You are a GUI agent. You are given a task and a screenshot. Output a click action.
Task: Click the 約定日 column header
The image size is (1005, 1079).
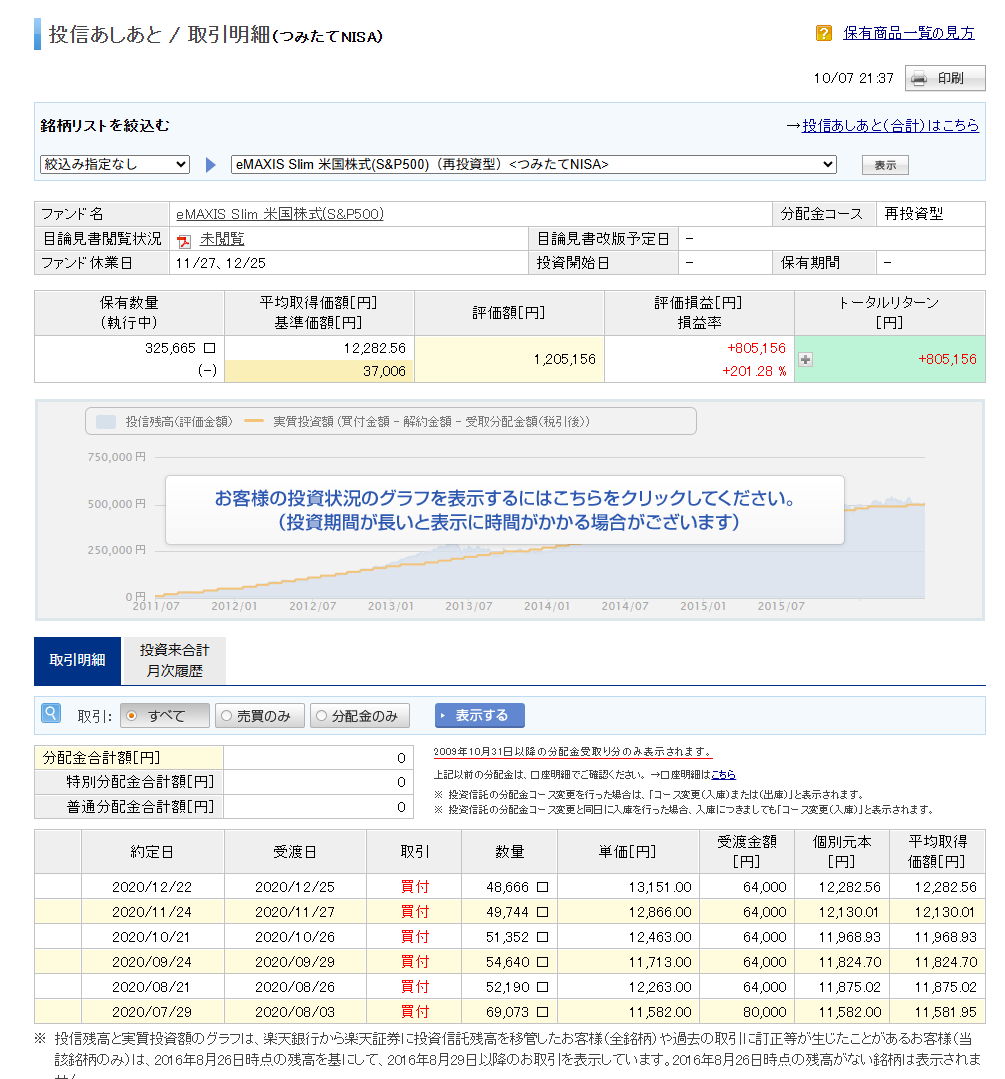point(152,852)
